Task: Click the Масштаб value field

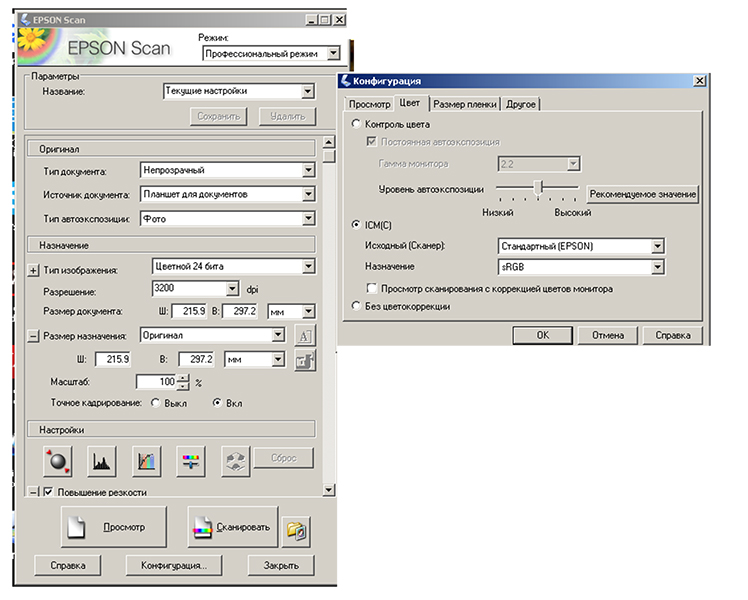Action: pyautogui.click(x=157, y=382)
